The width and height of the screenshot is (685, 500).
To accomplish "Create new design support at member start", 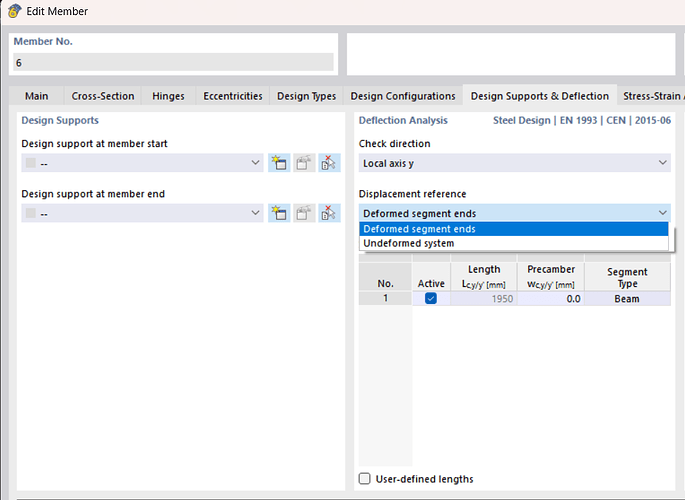I will 279,163.
